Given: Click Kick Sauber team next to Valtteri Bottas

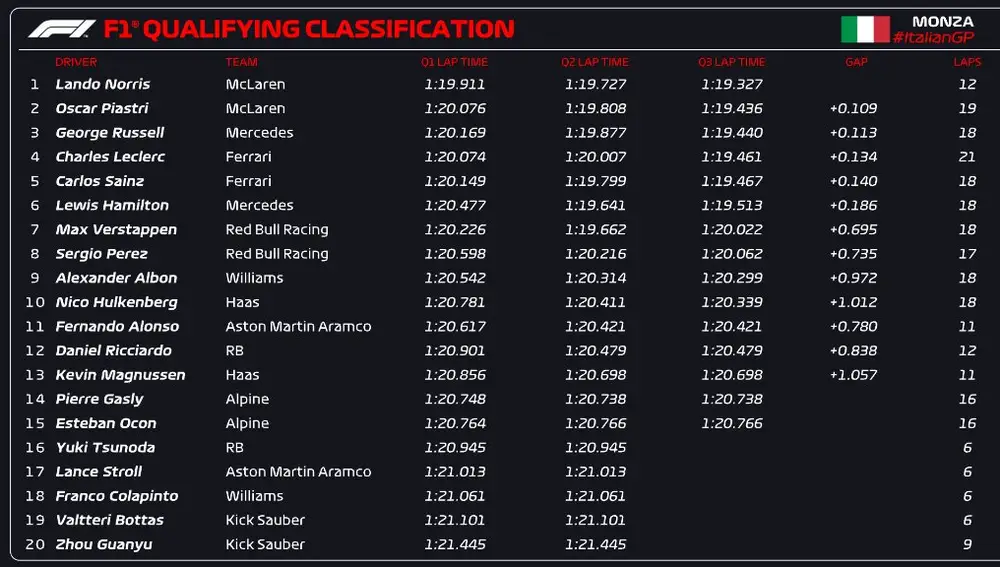Looking at the screenshot, I should (x=265, y=520).
